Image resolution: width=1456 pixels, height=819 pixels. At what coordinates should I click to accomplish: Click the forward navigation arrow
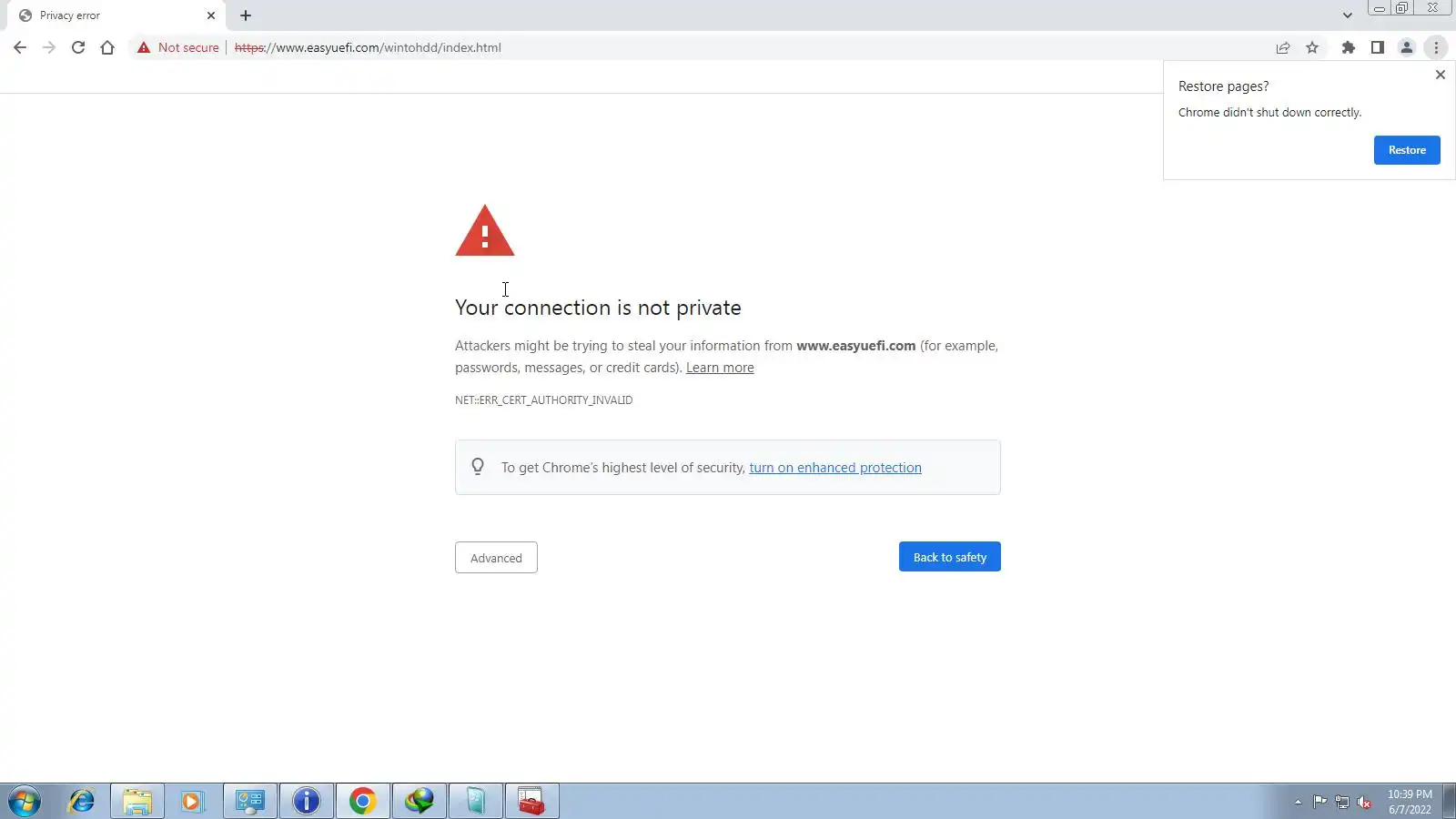pos(49,47)
